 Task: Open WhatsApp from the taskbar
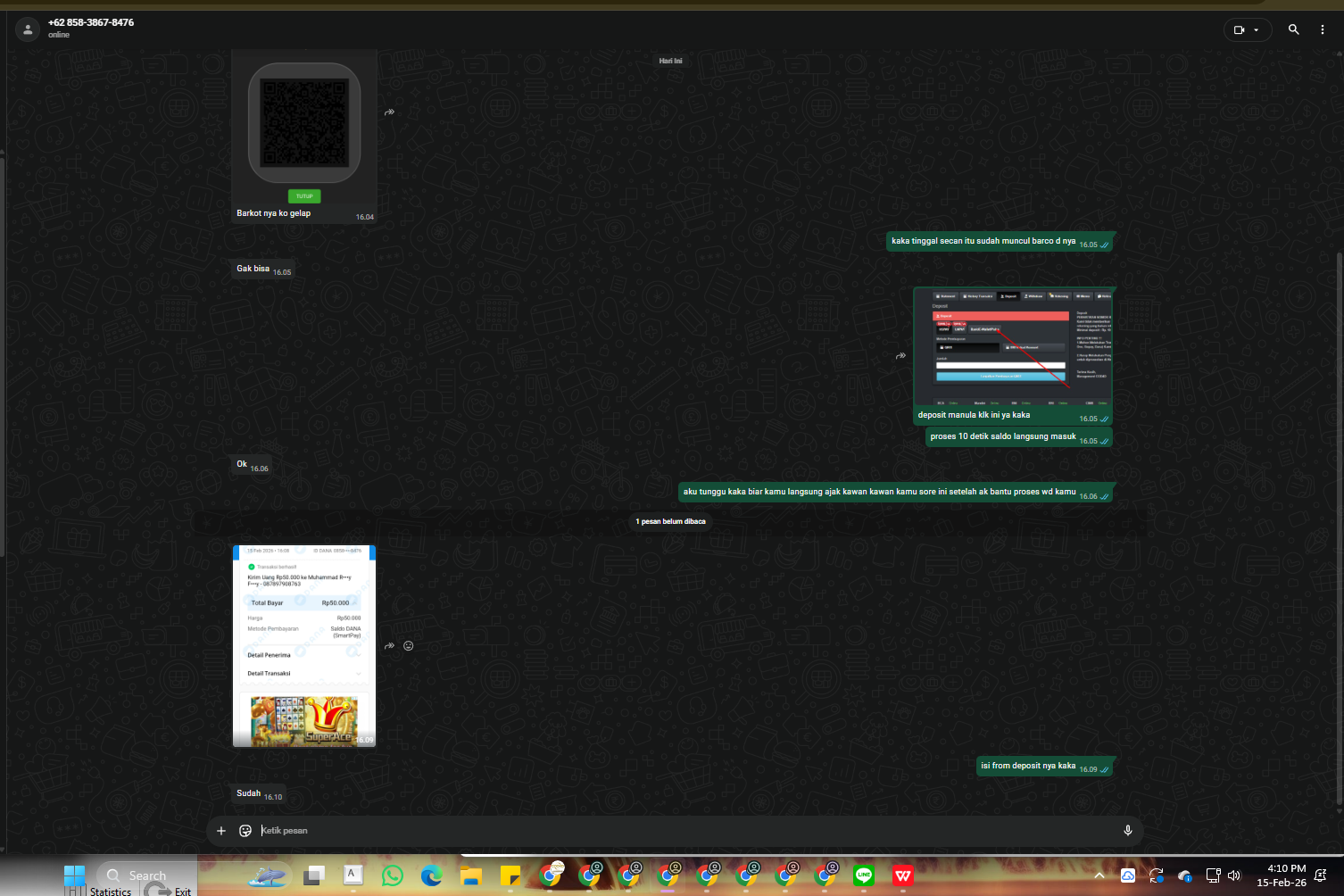point(392,876)
